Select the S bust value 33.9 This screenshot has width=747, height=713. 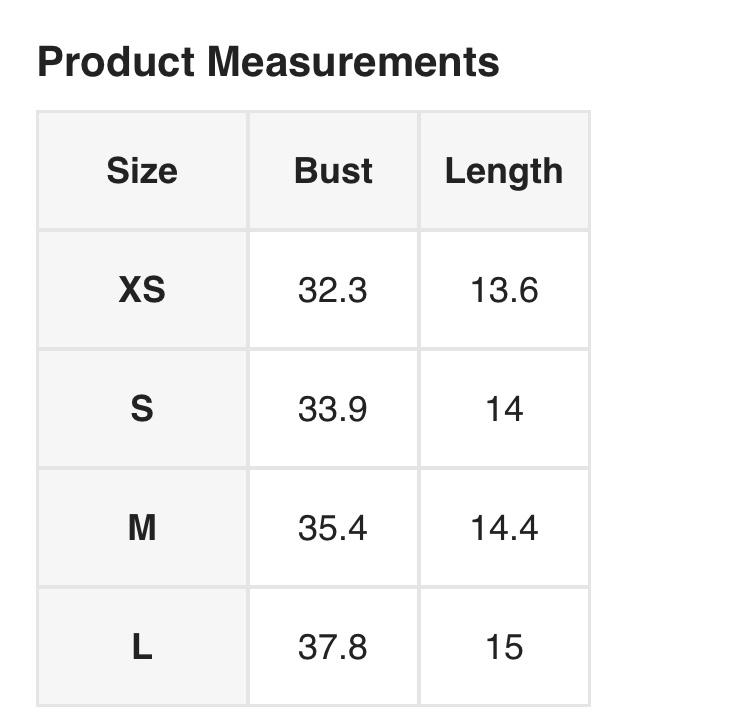333,409
